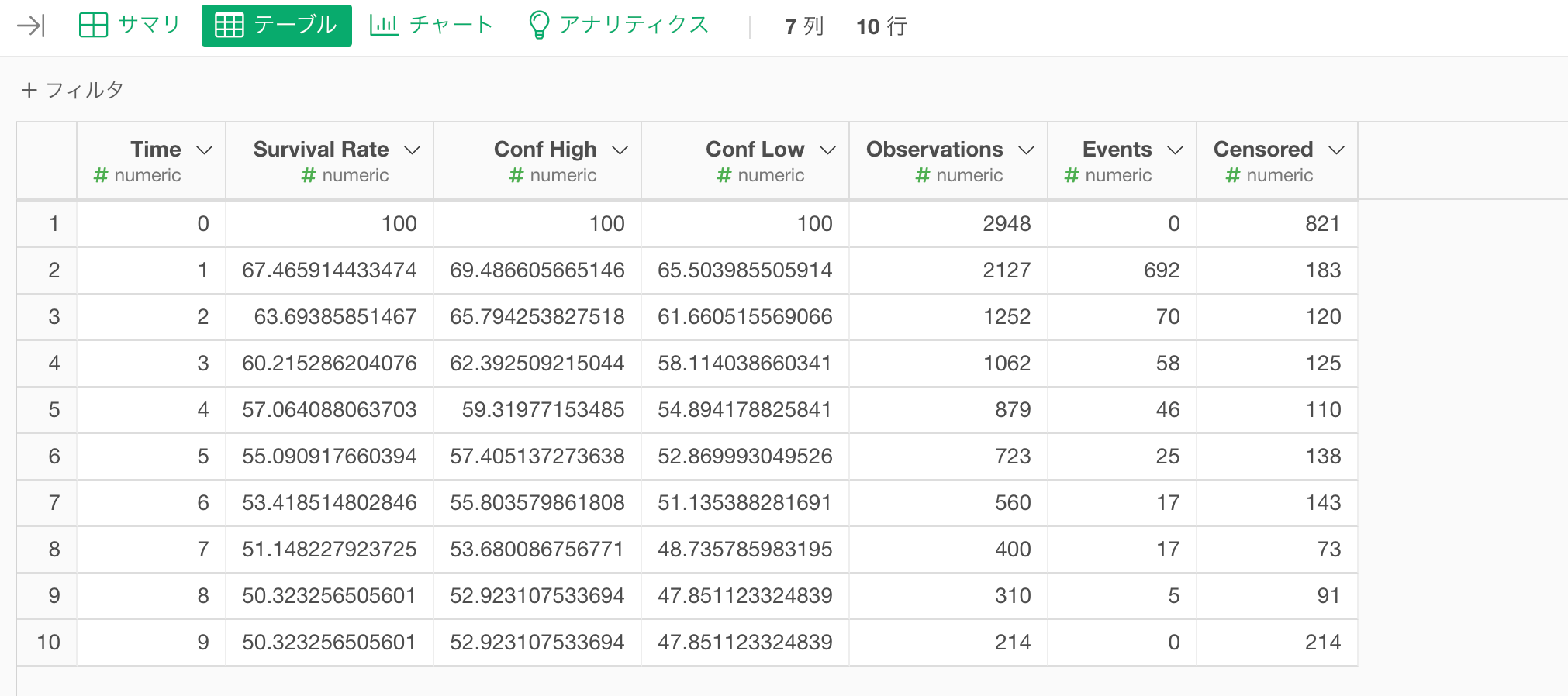Screen dimensions: 1568x696
Task: Click Survival Rate cell 67.465914433474
Action: point(330,270)
